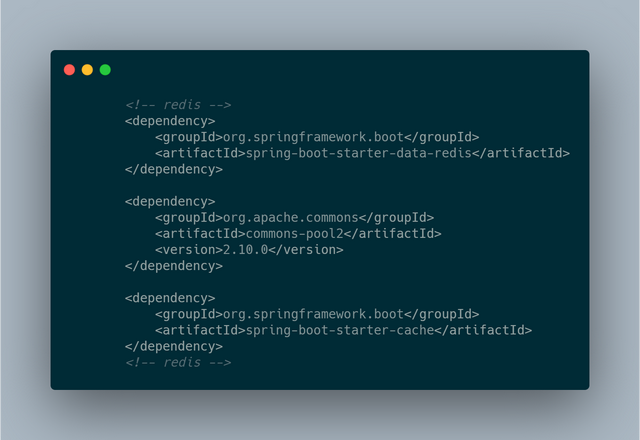The height and width of the screenshot is (440, 640).
Task: Click the closing version tag
Action: click(306, 250)
